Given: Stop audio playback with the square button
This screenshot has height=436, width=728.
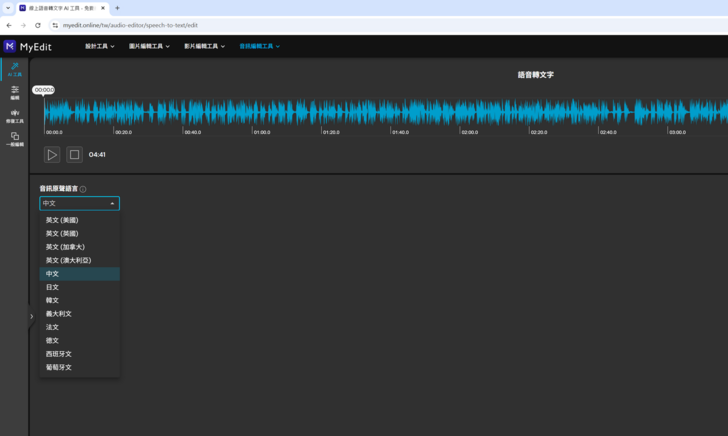Looking at the screenshot, I should pos(74,155).
